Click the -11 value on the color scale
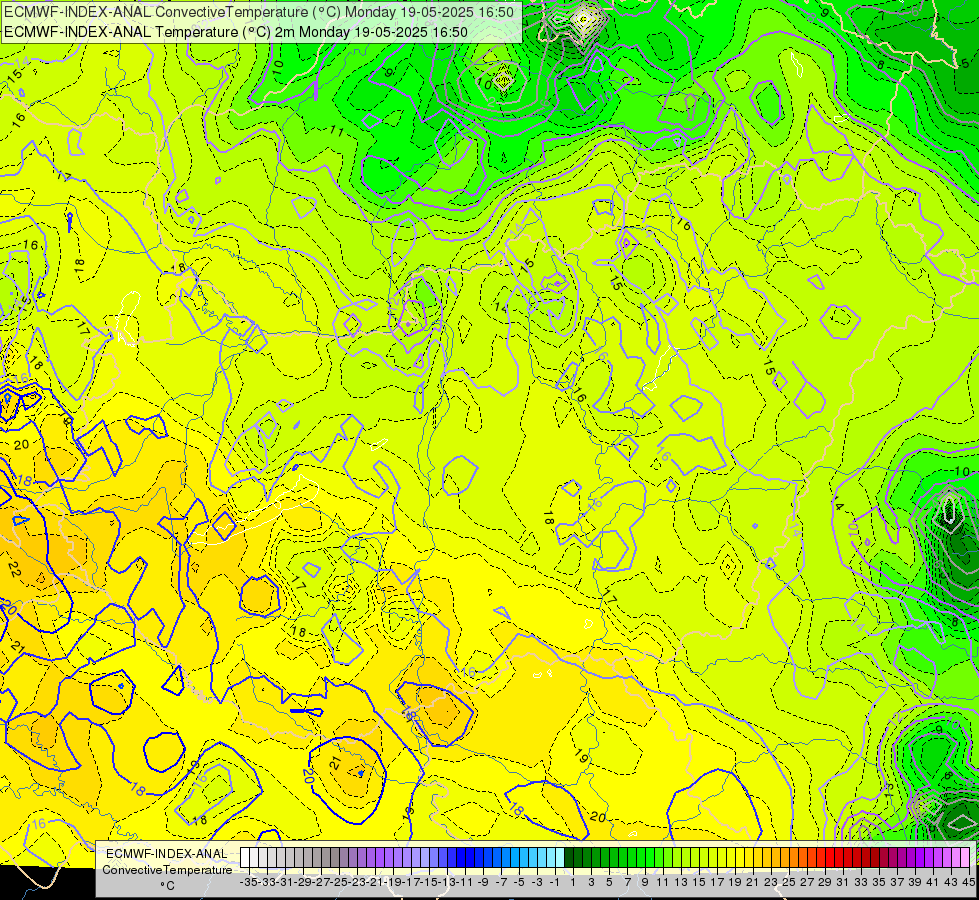 [465, 882]
